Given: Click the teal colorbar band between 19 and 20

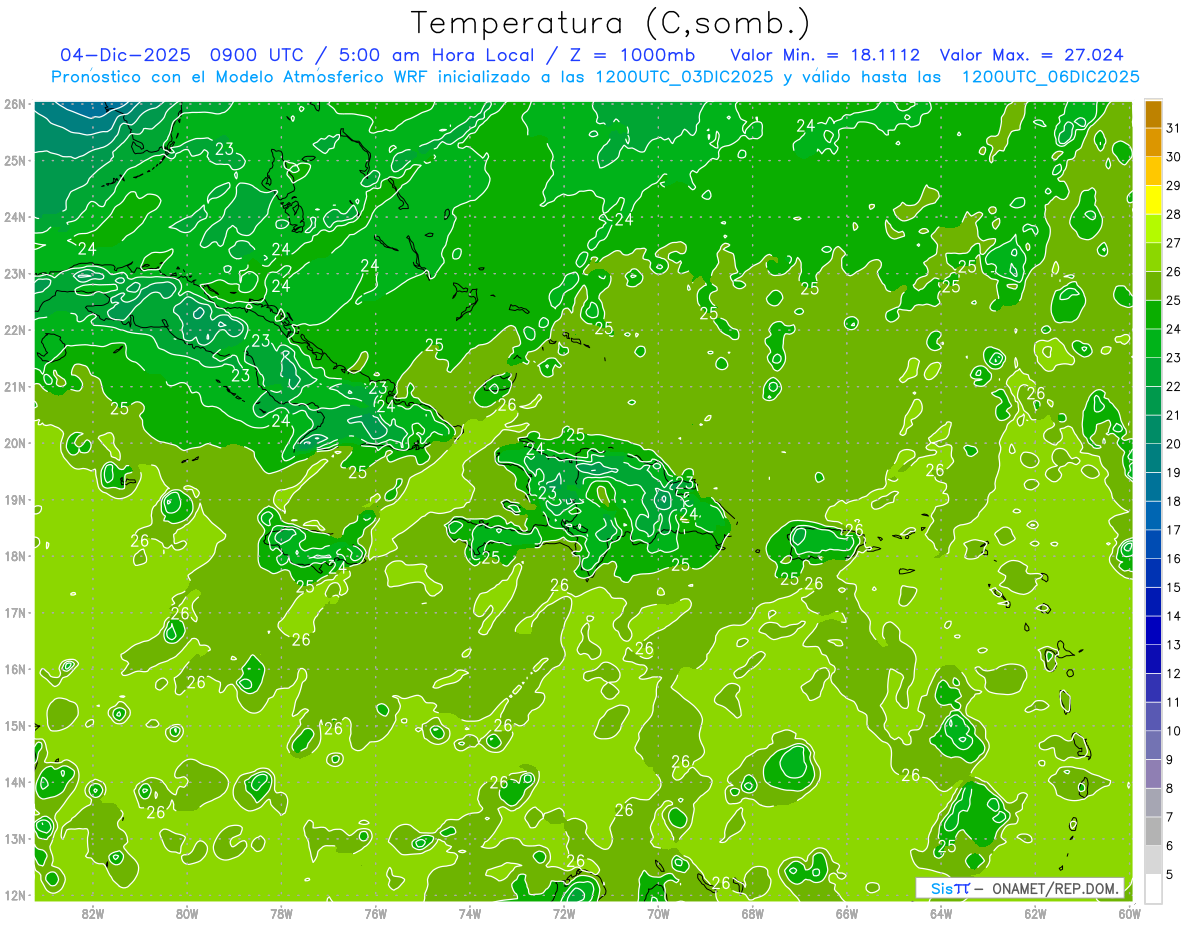Looking at the screenshot, I should 1153,459.
